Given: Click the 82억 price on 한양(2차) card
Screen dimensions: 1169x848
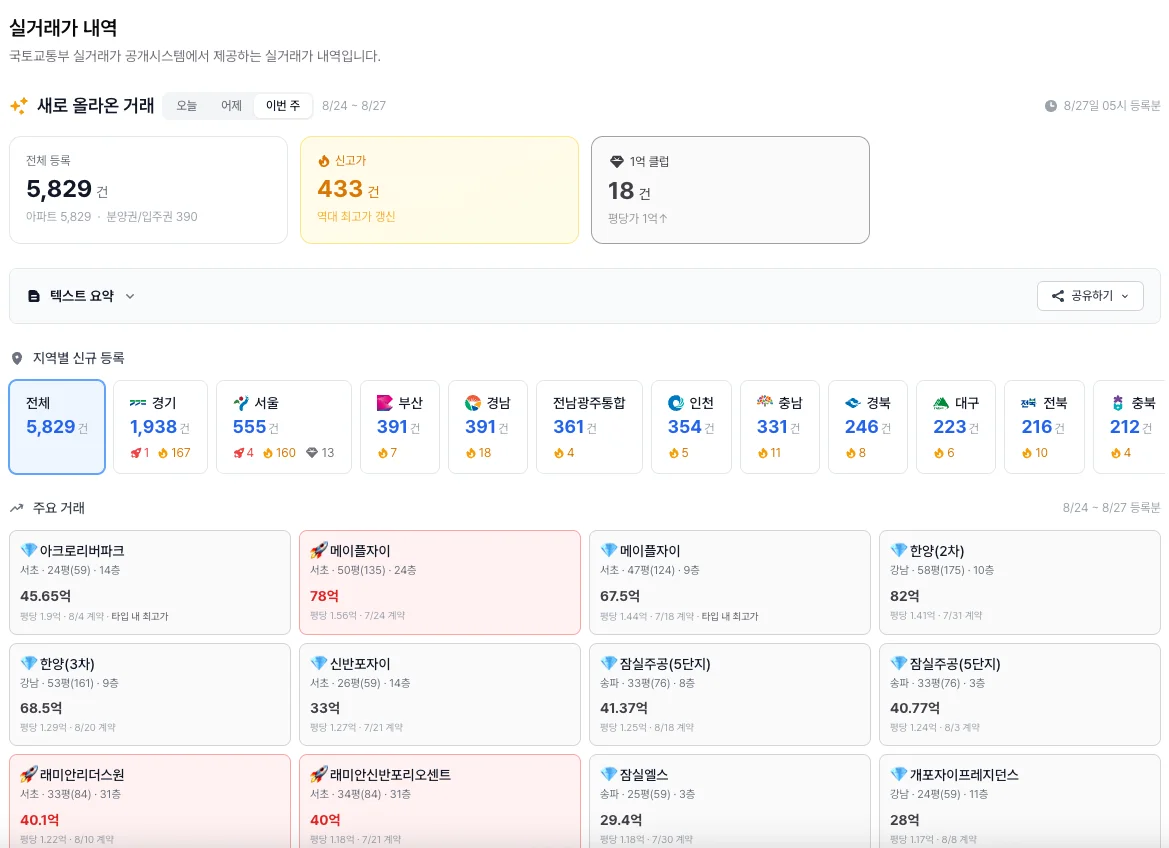Looking at the screenshot, I should (904, 596).
